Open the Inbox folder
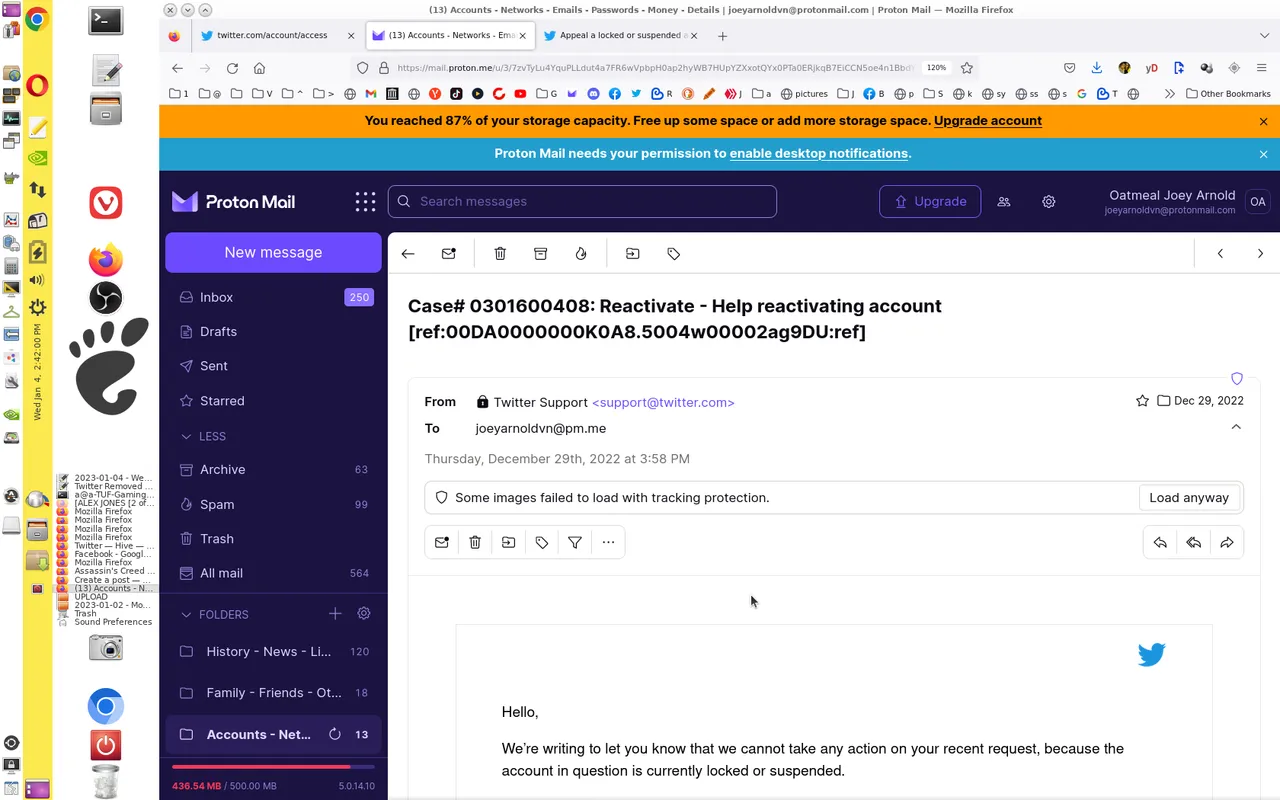 click(273, 297)
